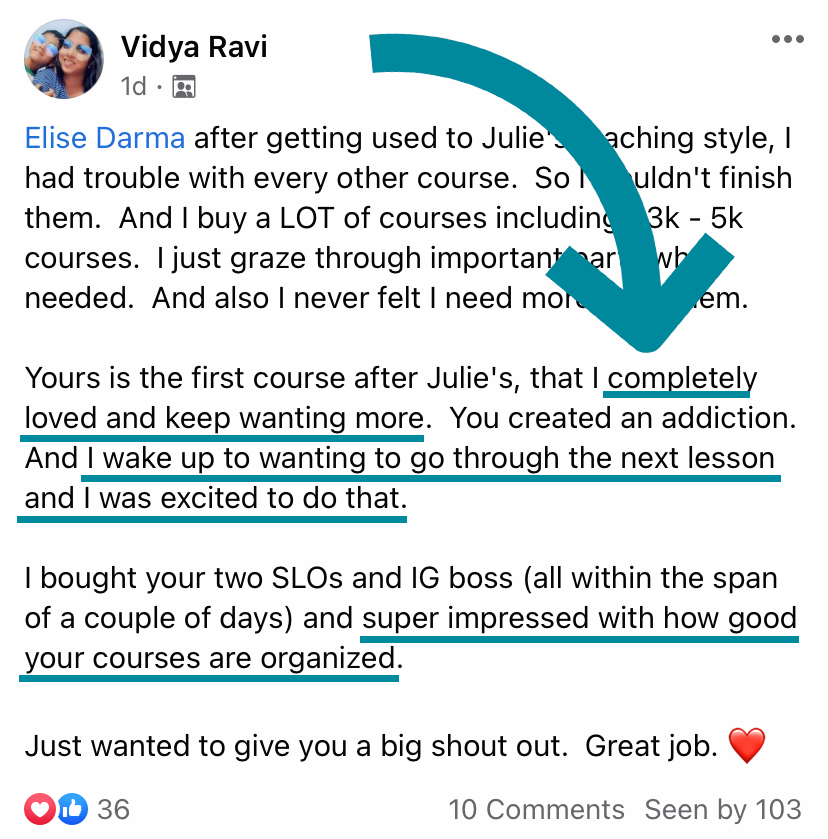828x839 pixels.
Task: Open Vidya Ravi's profile name link
Action: pos(194,46)
